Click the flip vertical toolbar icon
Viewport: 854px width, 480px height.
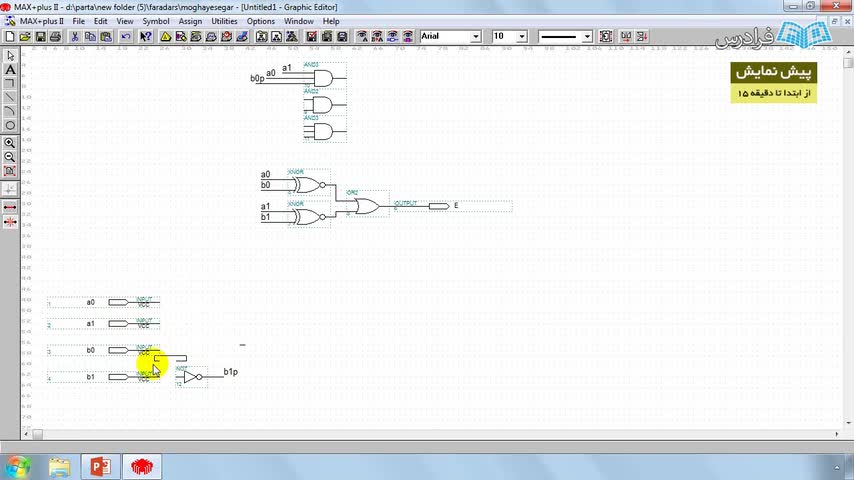click(x=642, y=37)
